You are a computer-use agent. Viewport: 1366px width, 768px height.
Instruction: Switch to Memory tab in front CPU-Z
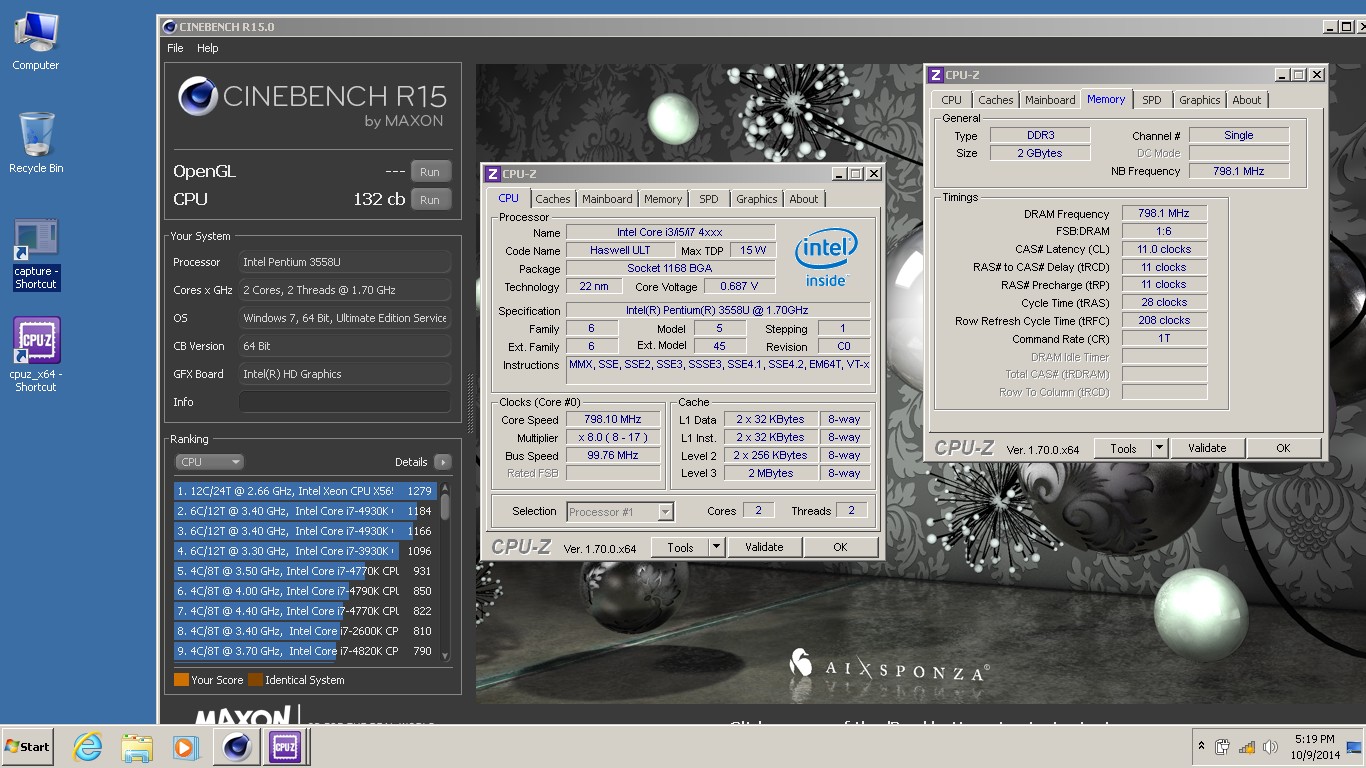click(x=662, y=199)
